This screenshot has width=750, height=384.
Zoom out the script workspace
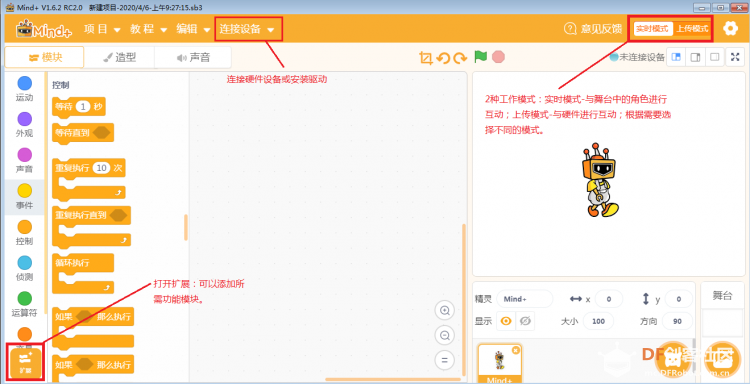(x=444, y=336)
